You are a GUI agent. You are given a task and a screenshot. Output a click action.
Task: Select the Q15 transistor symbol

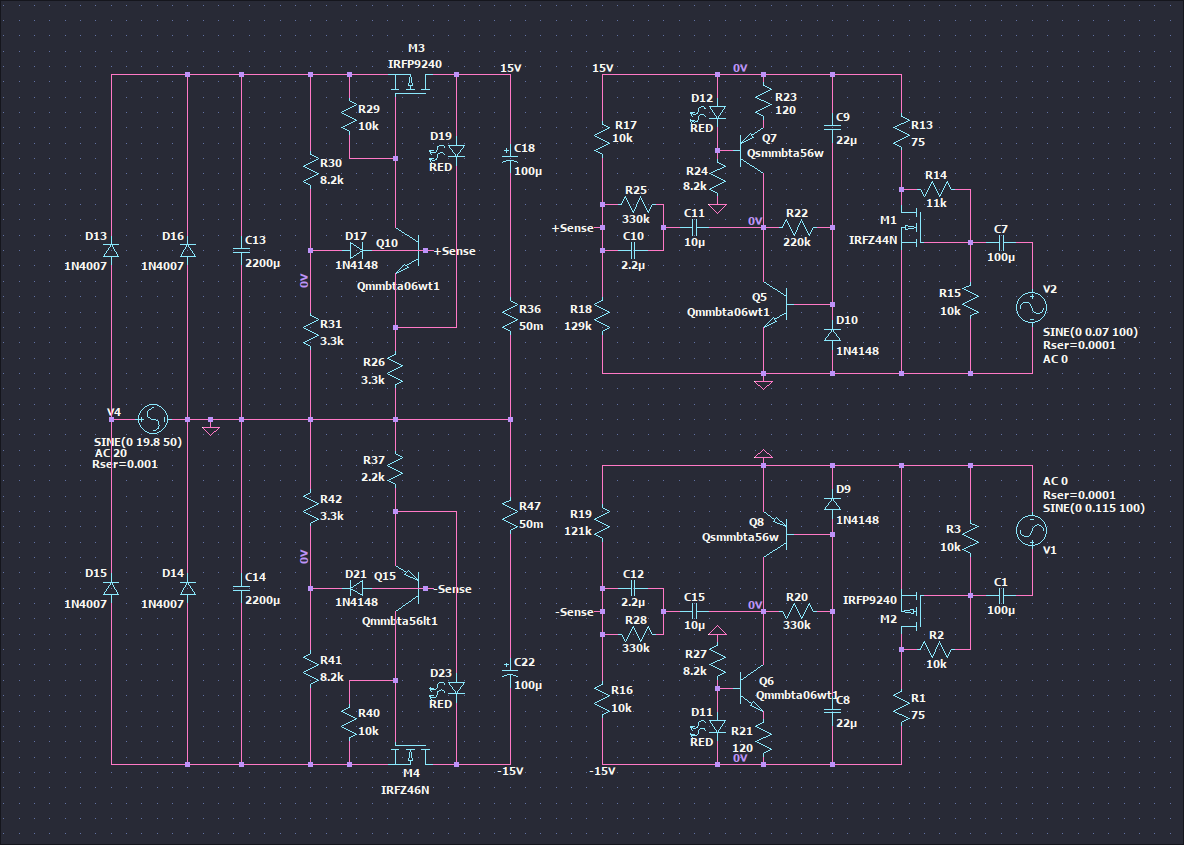(409, 587)
